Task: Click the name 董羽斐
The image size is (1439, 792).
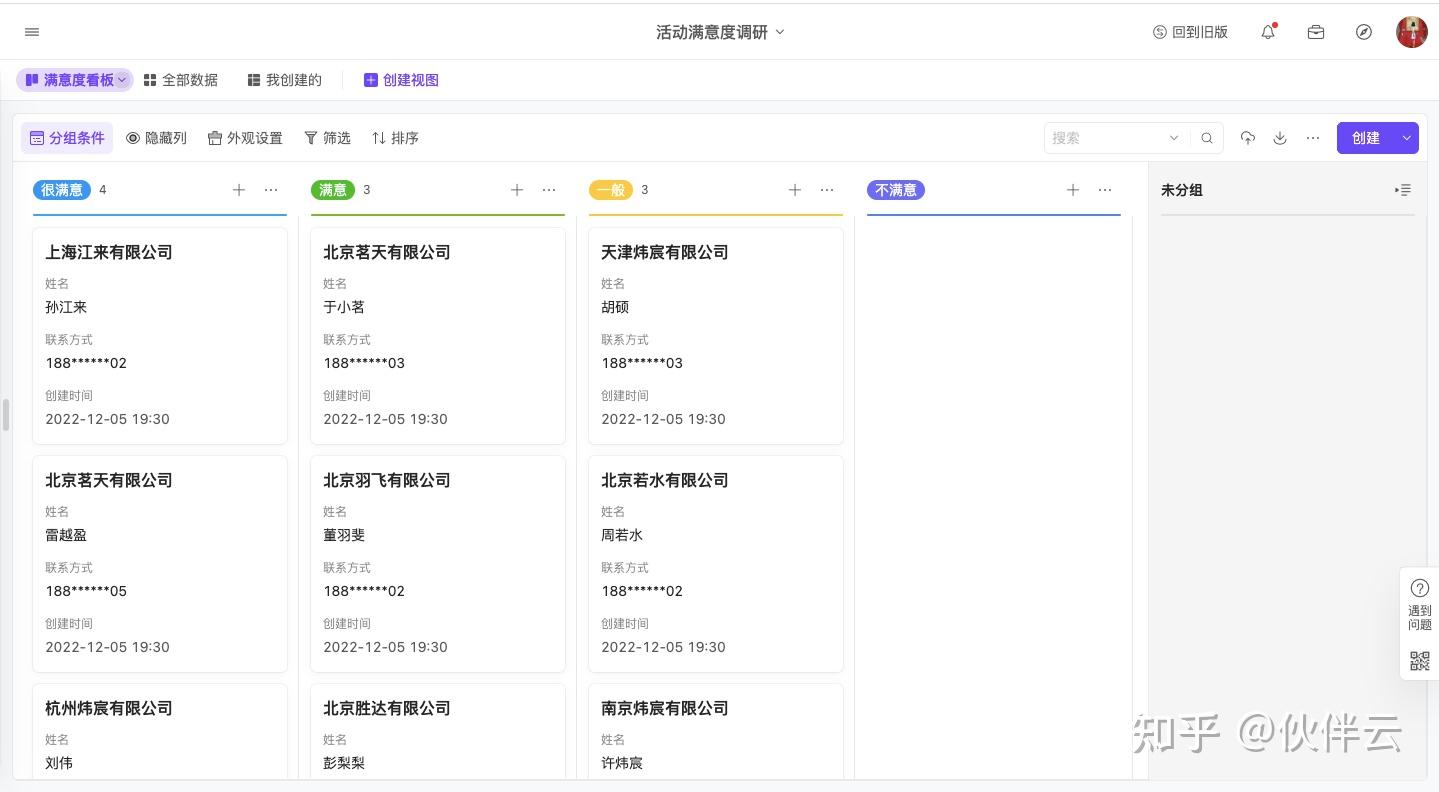Action: coord(344,535)
